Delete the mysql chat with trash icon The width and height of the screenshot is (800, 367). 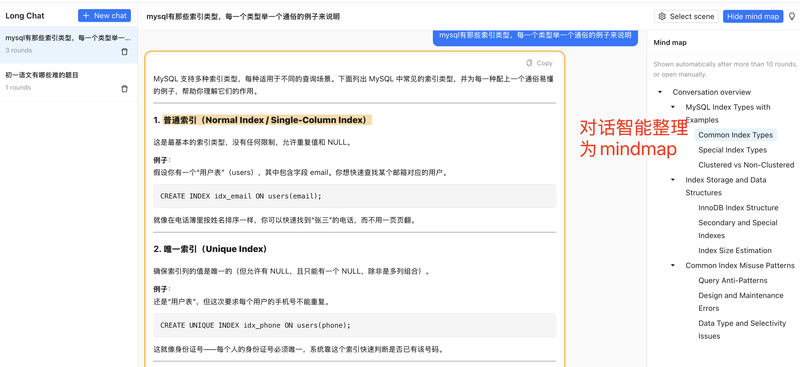pos(124,52)
